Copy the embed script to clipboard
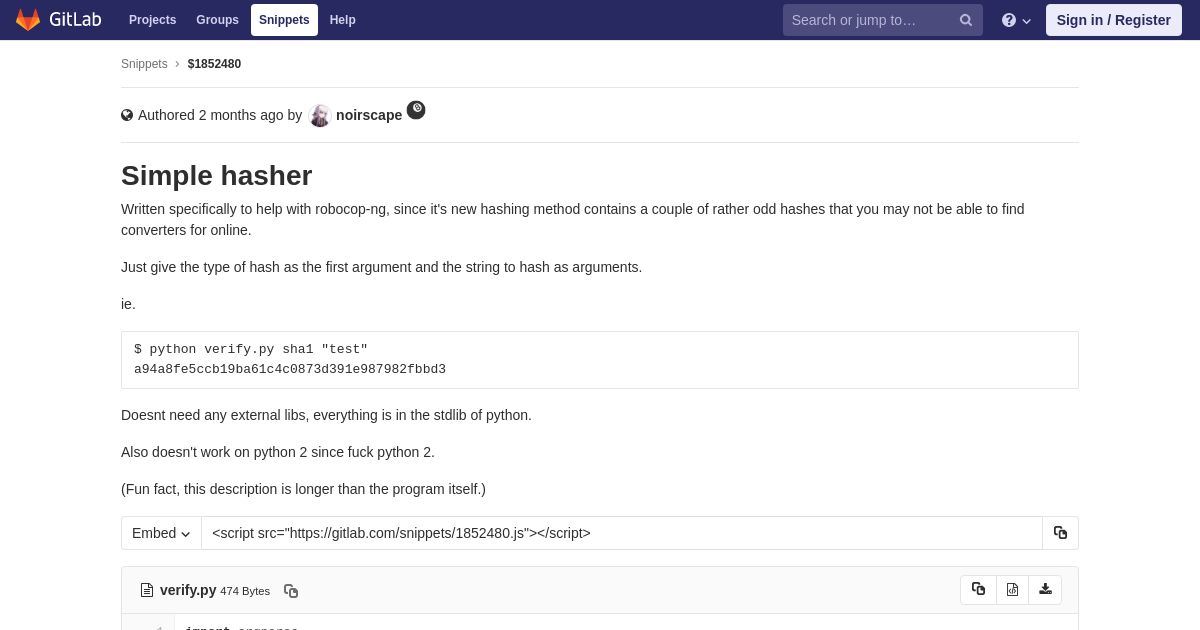1200x630 pixels. tap(1060, 533)
